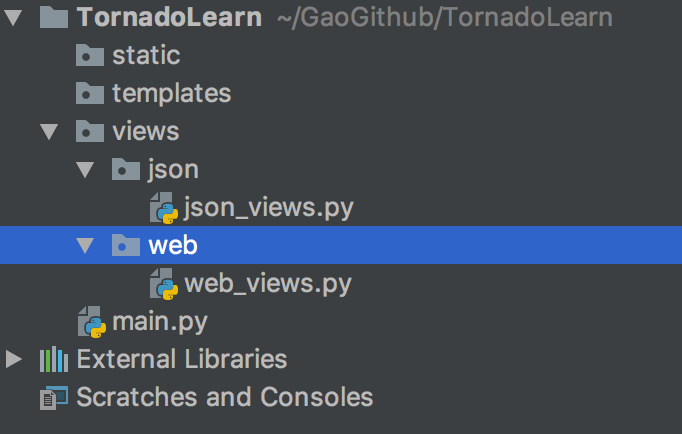This screenshot has height=434, width=682.
Task: Collapse the TornadoLearn project root
Action: tap(12, 18)
